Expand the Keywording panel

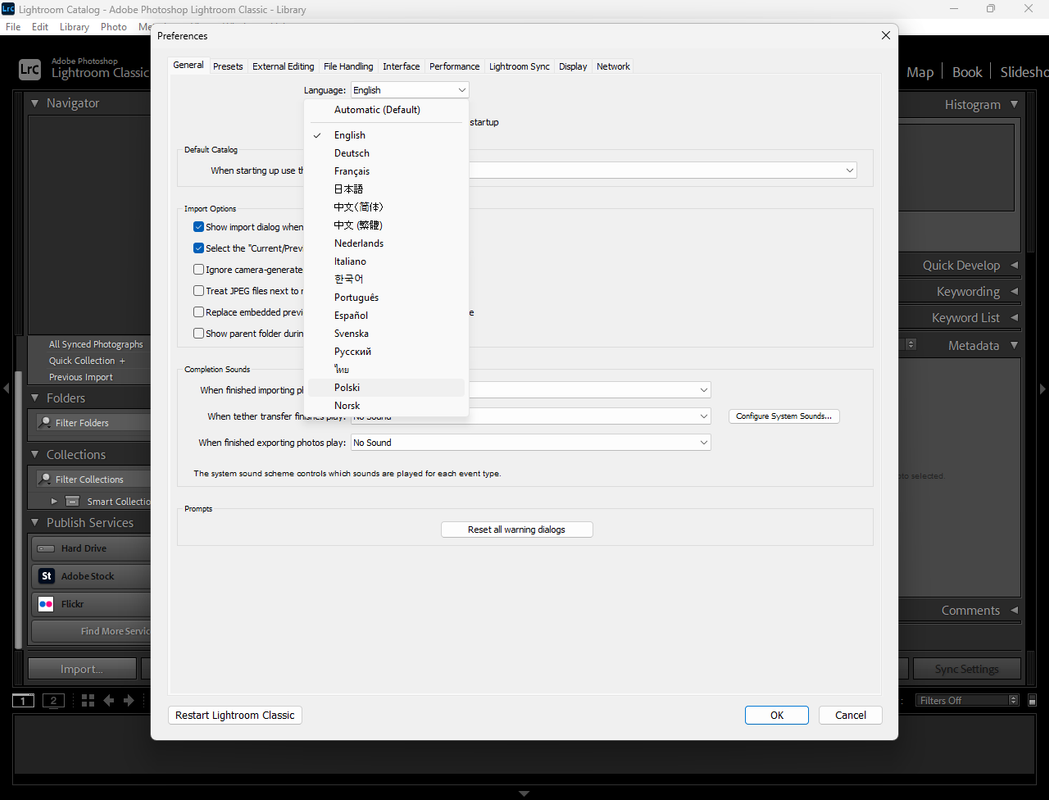1014,291
